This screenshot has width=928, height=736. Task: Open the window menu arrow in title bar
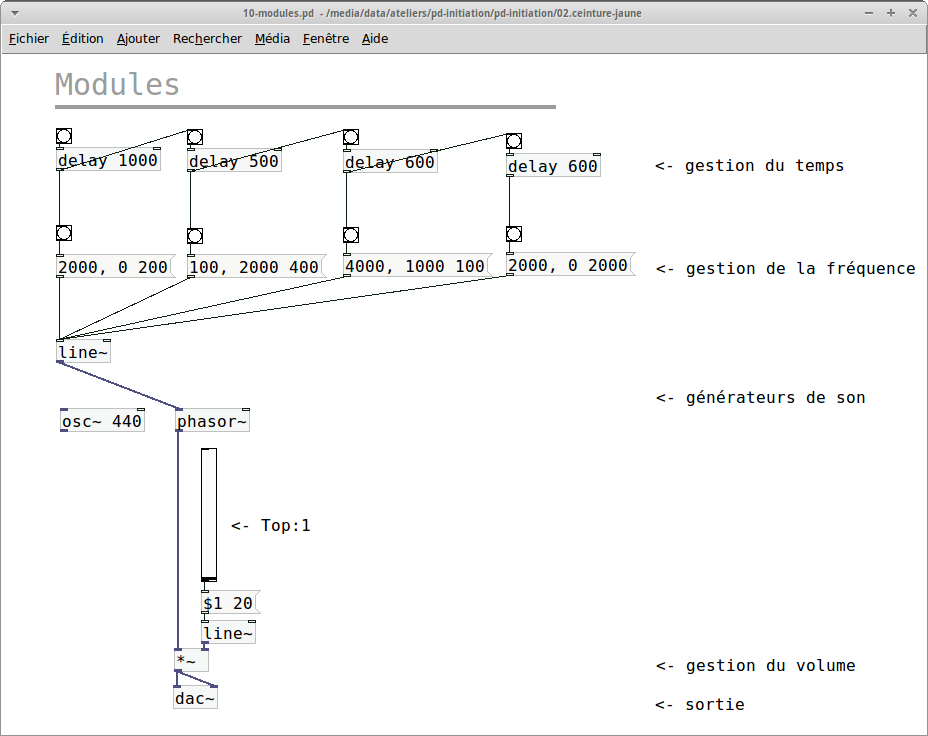click(15, 13)
